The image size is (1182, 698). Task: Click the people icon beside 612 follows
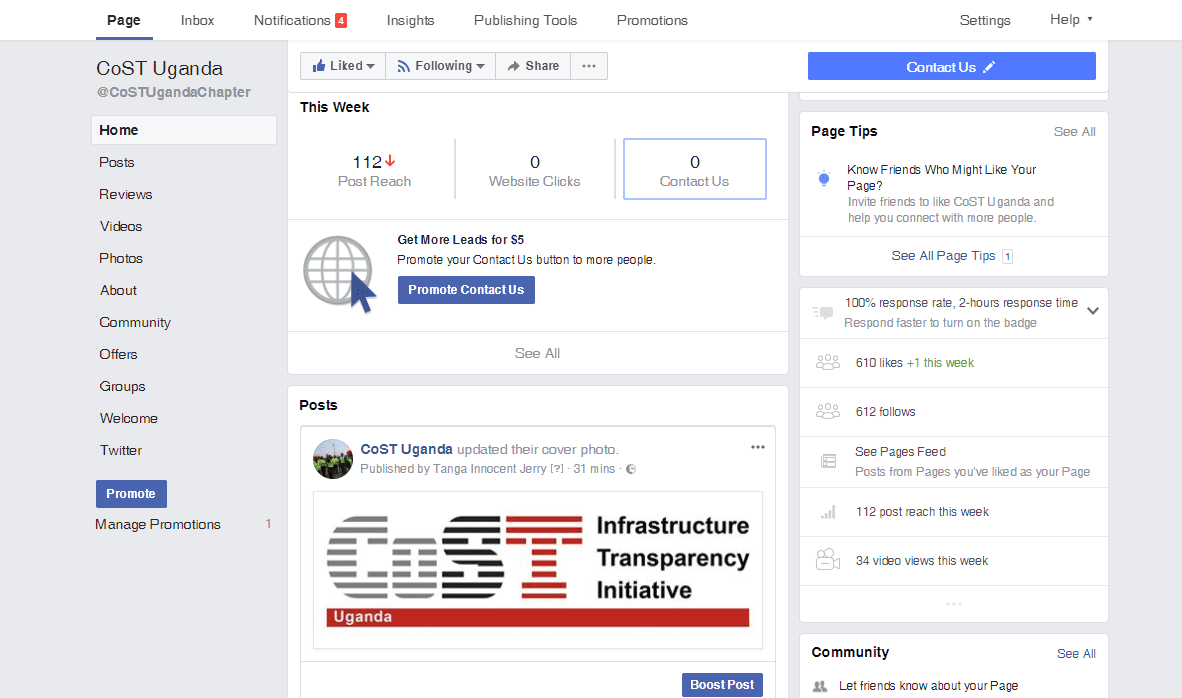[x=828, y=412]
